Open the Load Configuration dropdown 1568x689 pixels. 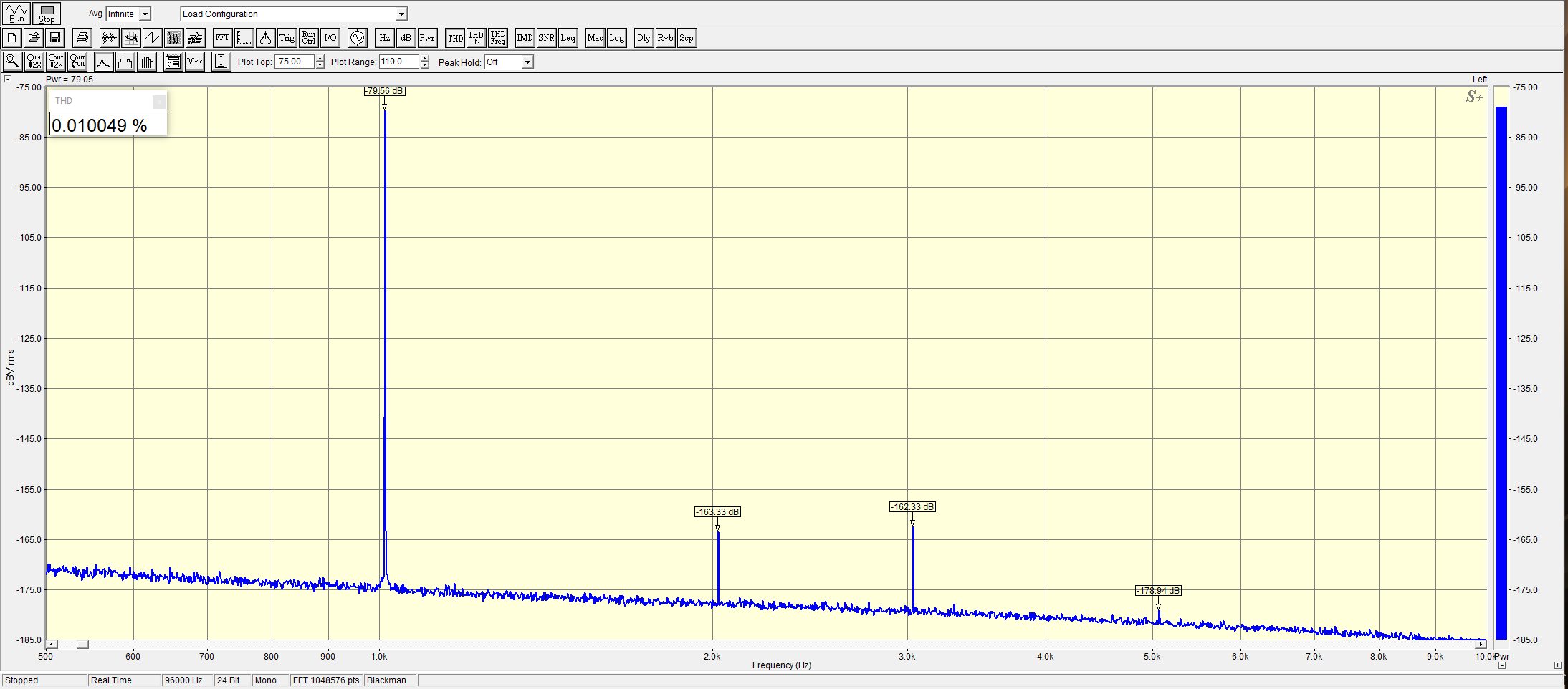pyautogui.click(x=401, y=14)
